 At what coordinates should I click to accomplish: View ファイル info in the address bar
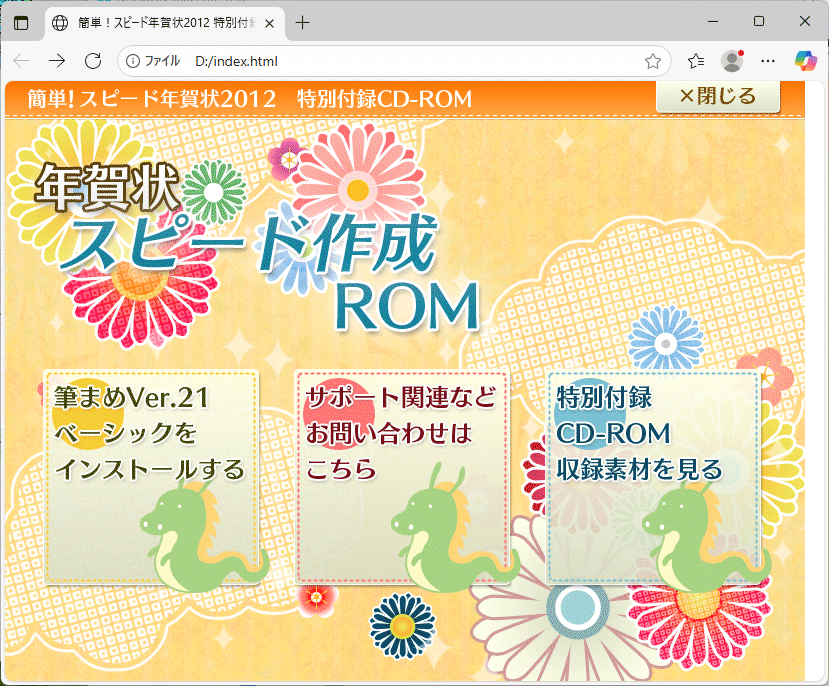133,61
